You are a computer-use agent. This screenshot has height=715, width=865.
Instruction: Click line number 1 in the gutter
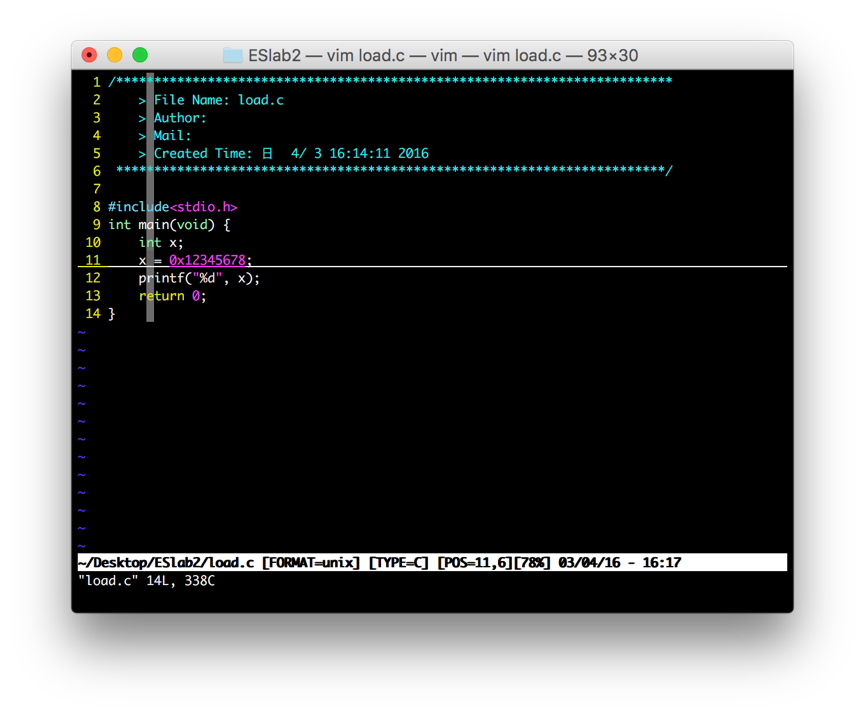pos(97,82)
